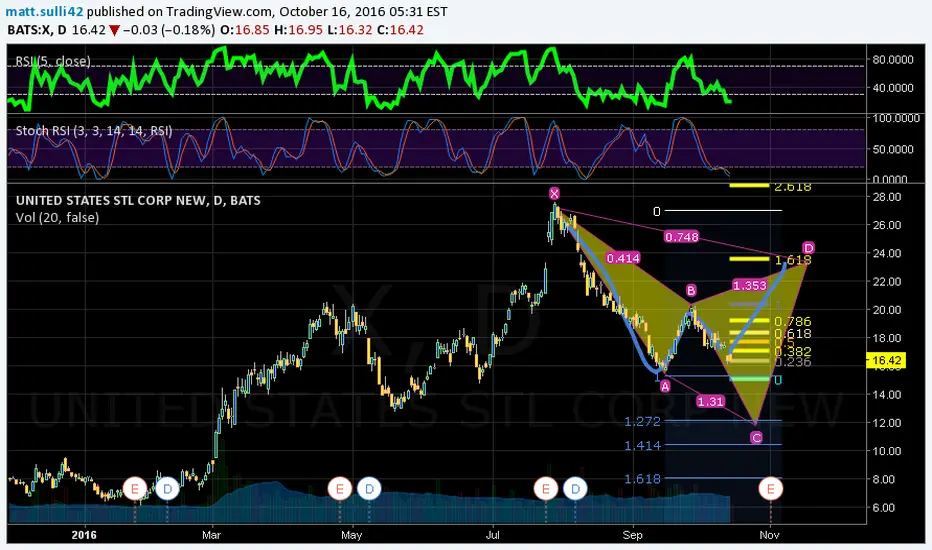Click the 100.0000 Stoch RSI axis label
Screen dimensions: 932x550
pos(896,118)
